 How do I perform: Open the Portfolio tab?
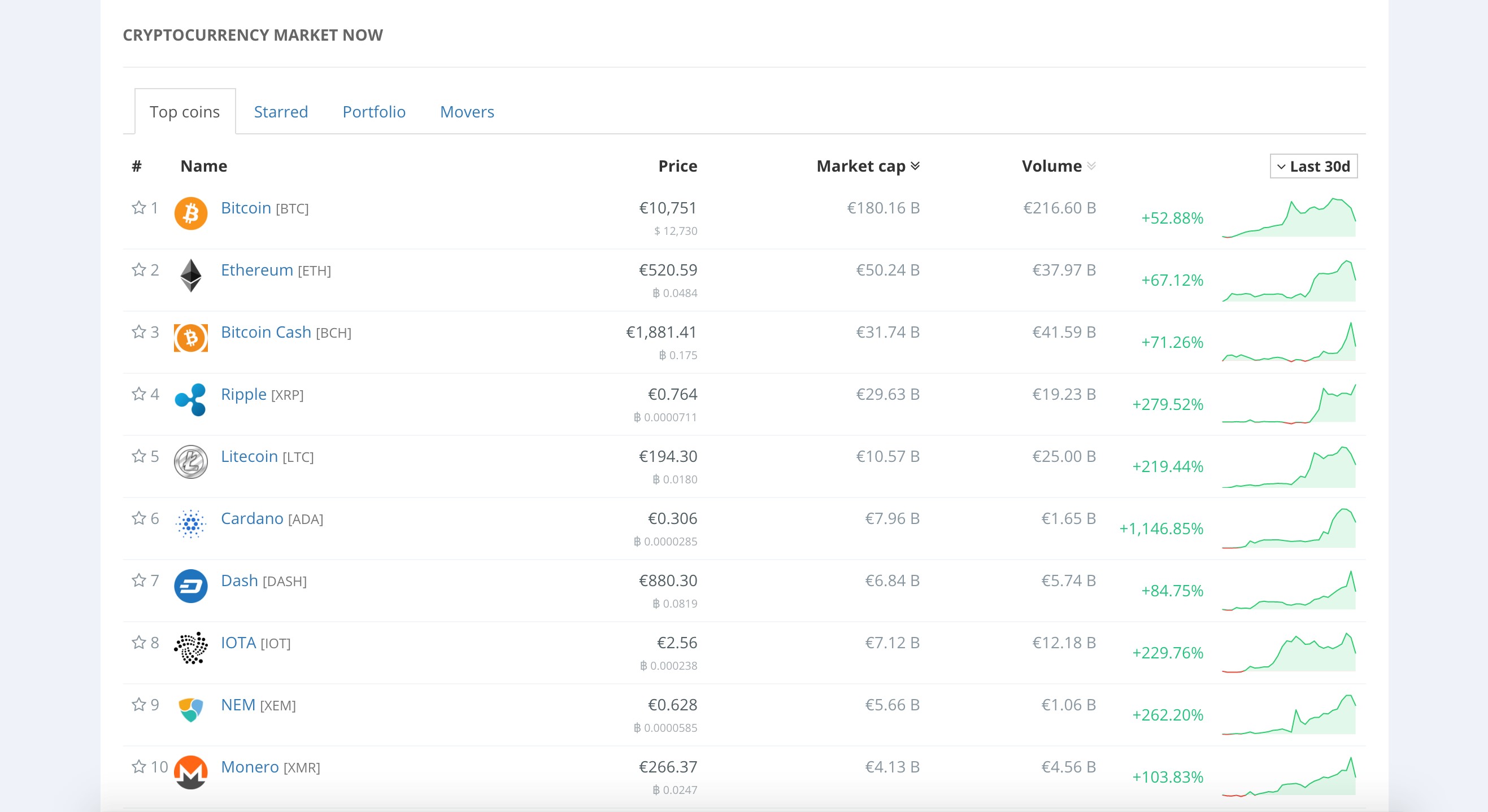pos(374,111)
